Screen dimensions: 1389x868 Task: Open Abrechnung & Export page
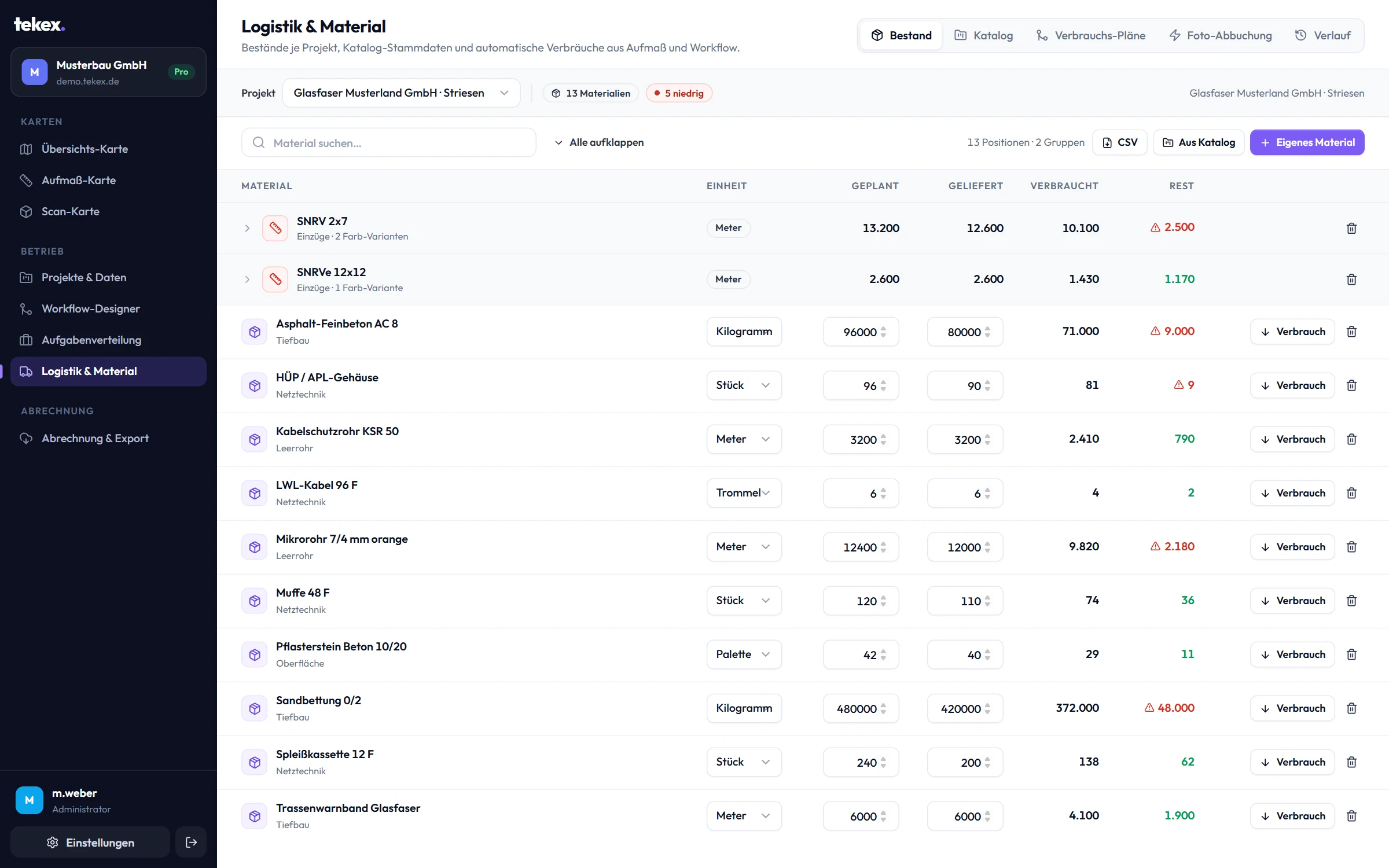[108, 438]
